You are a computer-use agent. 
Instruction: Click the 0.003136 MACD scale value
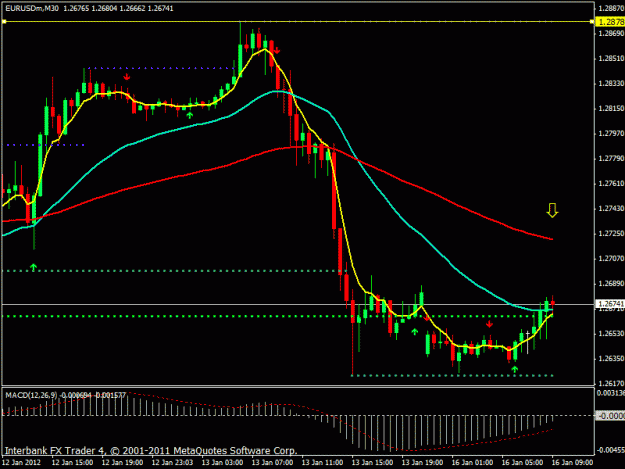[611, 394]
